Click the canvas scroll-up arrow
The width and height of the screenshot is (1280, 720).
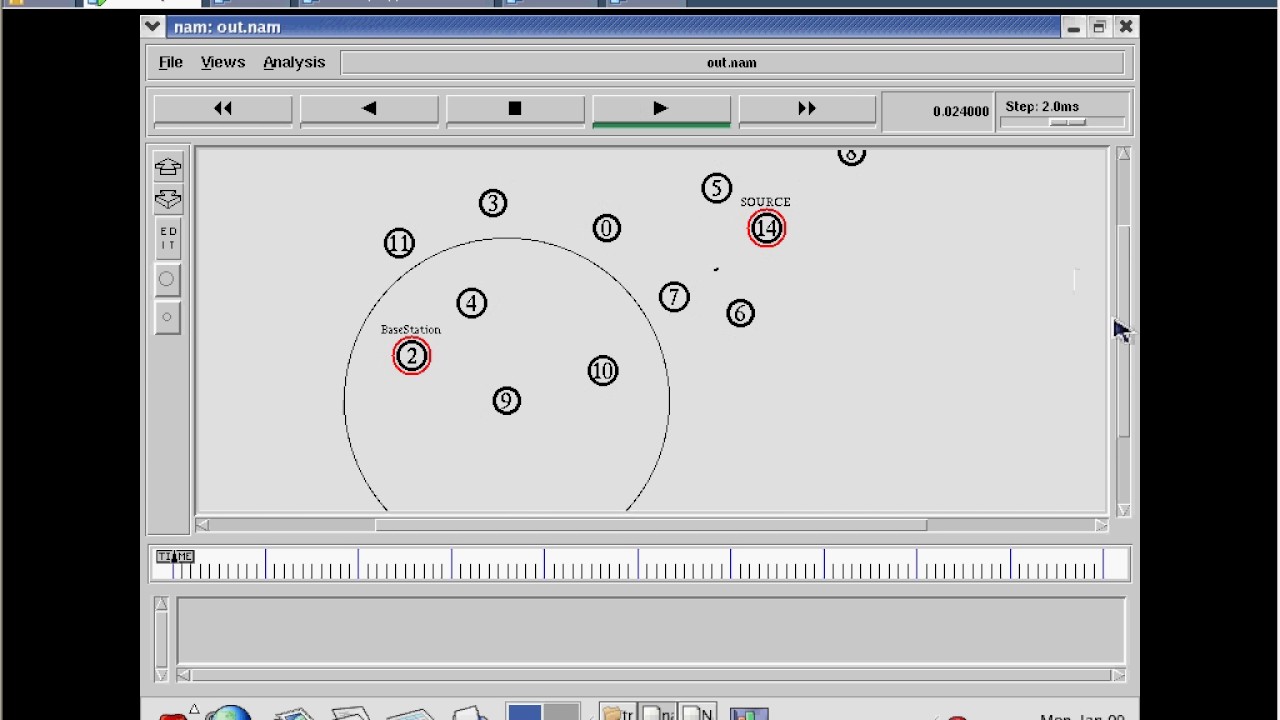tap(1124, 155)
